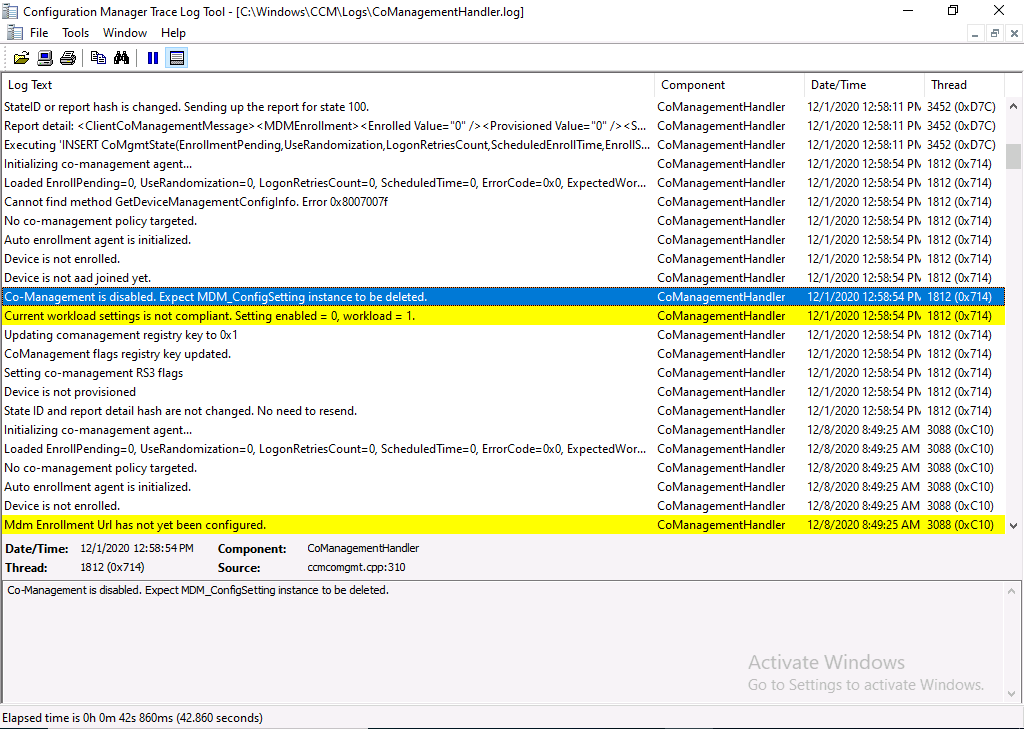Select the "Executing 'INSERT CoMgmtState" row
The height and width of the screenshot is (729, 1024).
503,145
